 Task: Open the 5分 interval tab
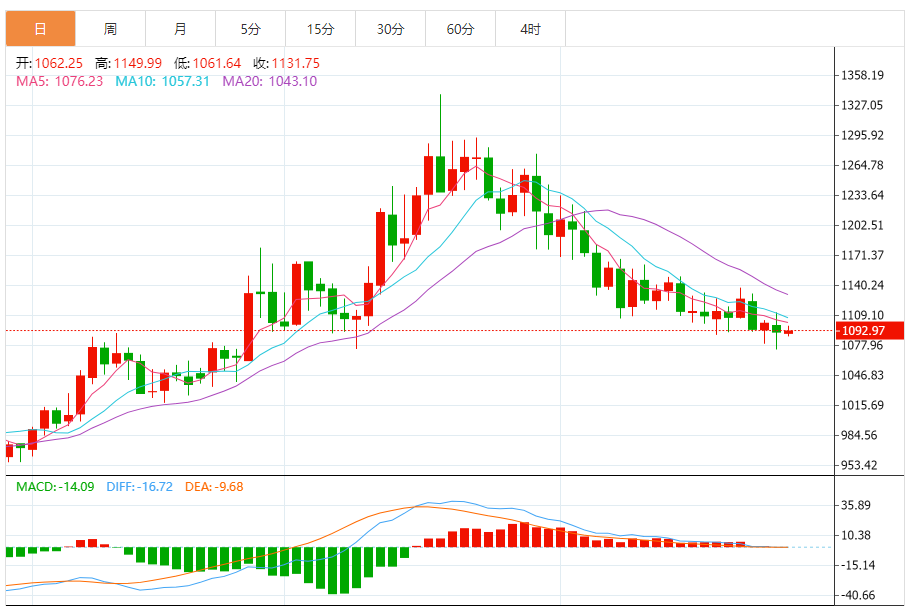[251, 28]
